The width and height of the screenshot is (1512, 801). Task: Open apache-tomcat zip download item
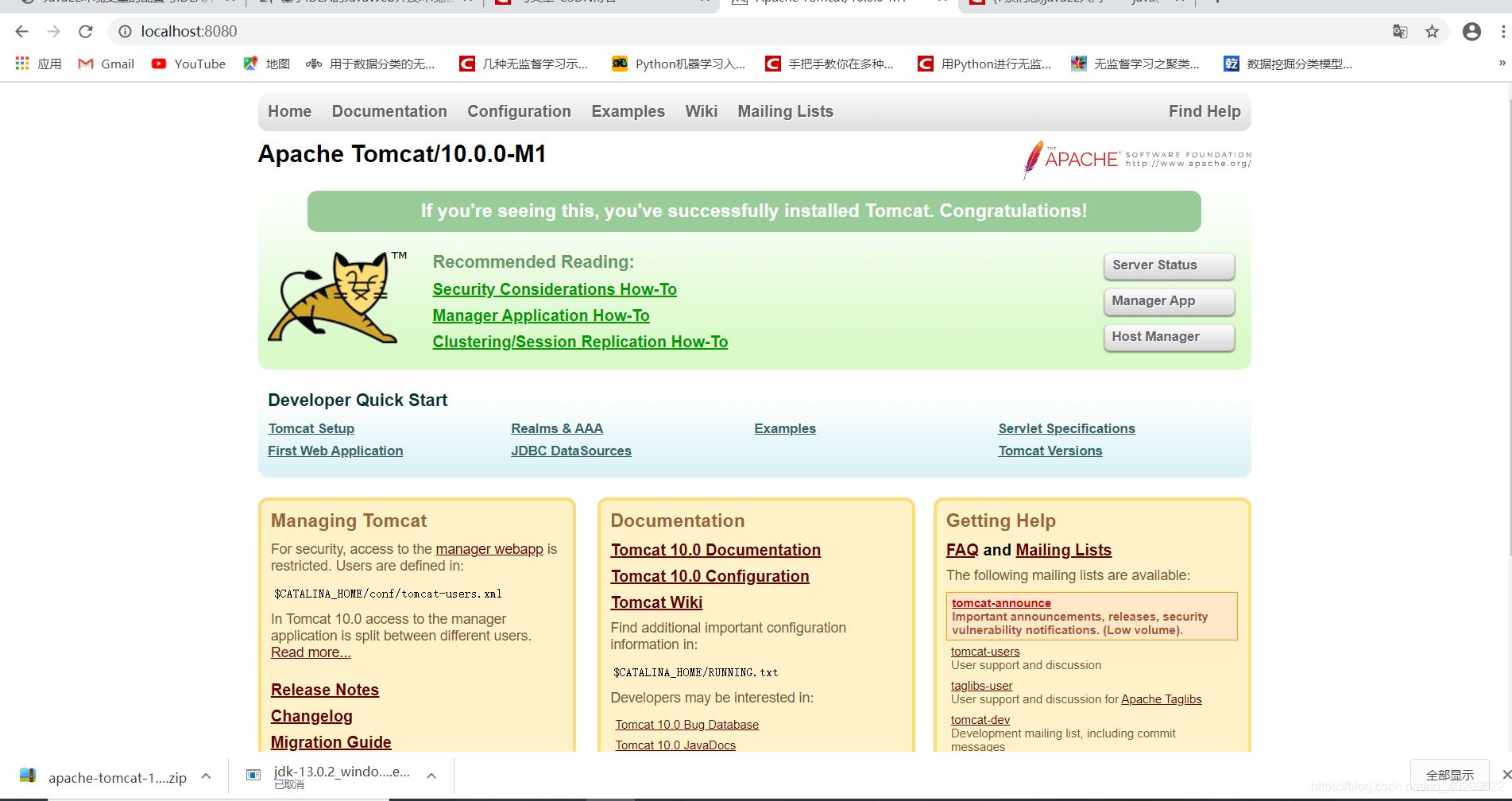click(103, 777)
